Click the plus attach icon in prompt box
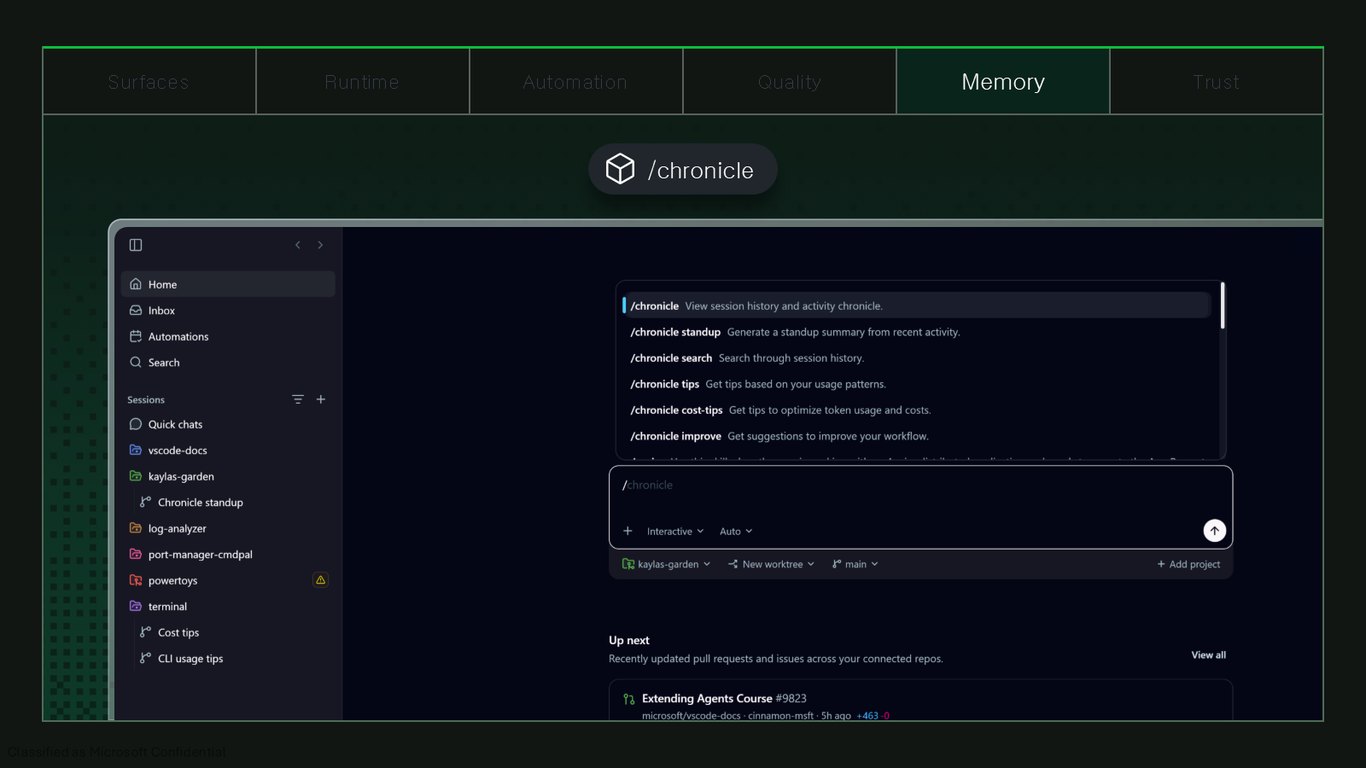Image resolution: width=1366 pixels, height=768 pixels. tap(628, 531)
